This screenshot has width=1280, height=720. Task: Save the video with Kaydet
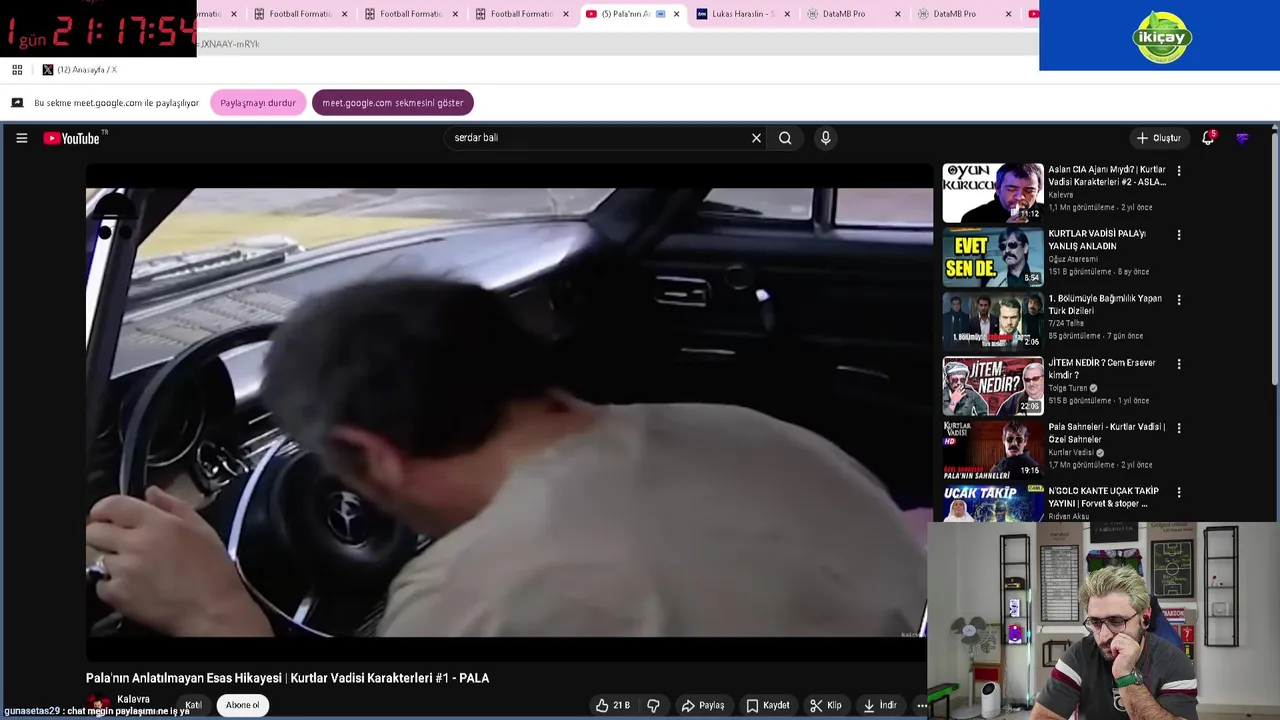pos(768,705)
